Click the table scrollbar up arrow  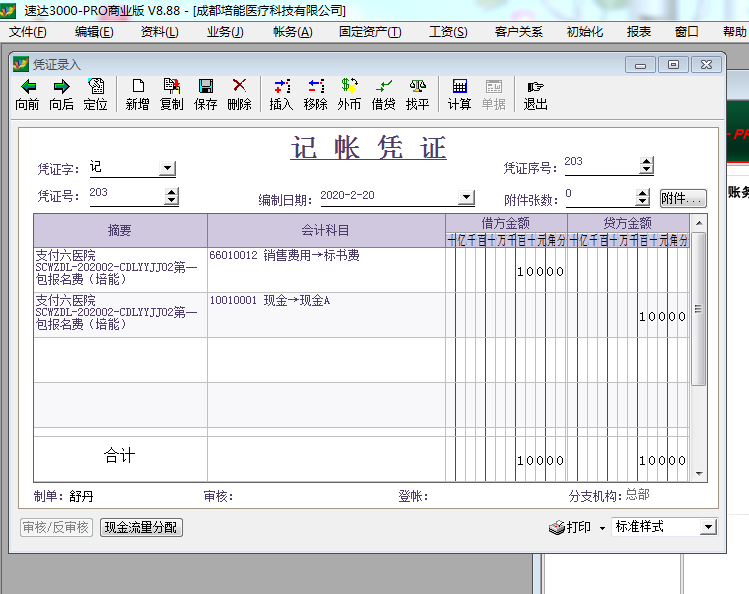click(x=699, y=223)
